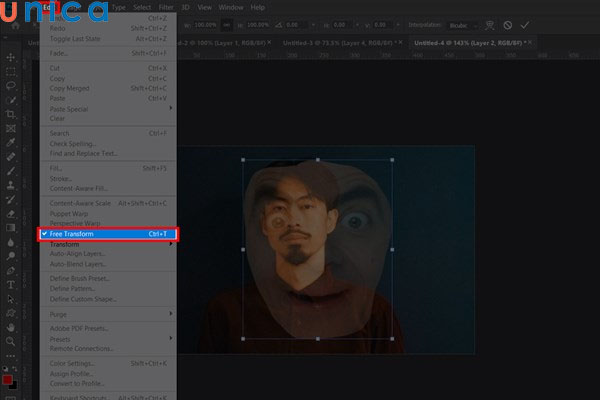
Task: Select the Horizontal Type tool
Action: tap(11, 285)
